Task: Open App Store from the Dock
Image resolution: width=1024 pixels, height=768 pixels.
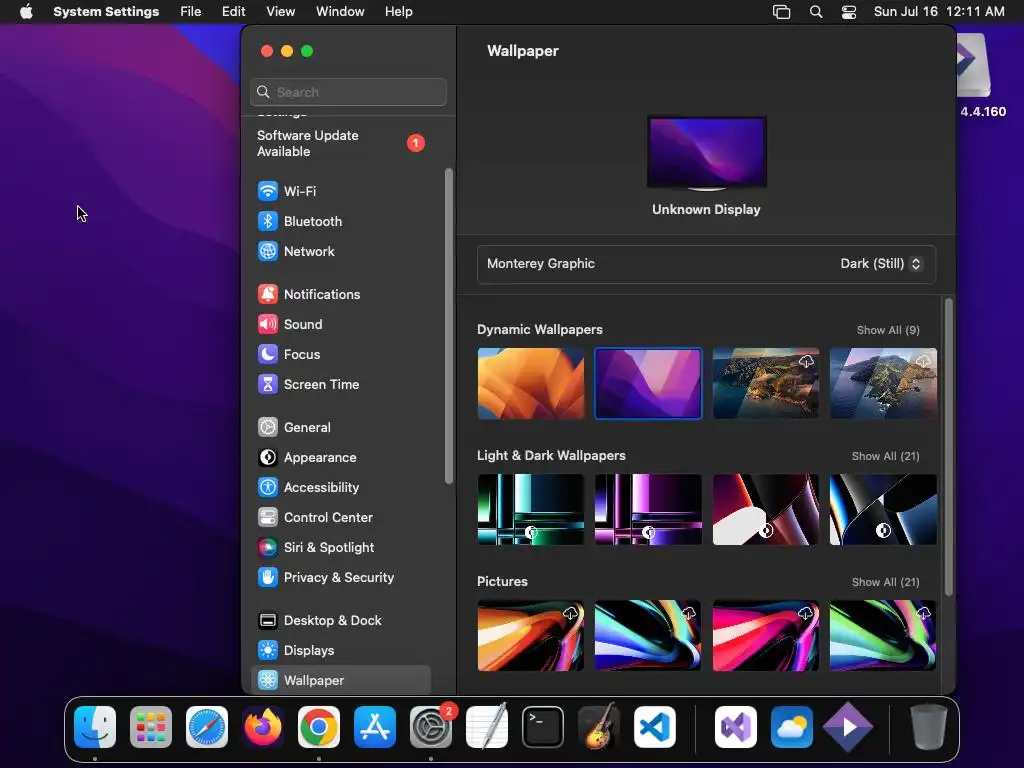Action: pos(375,727)
